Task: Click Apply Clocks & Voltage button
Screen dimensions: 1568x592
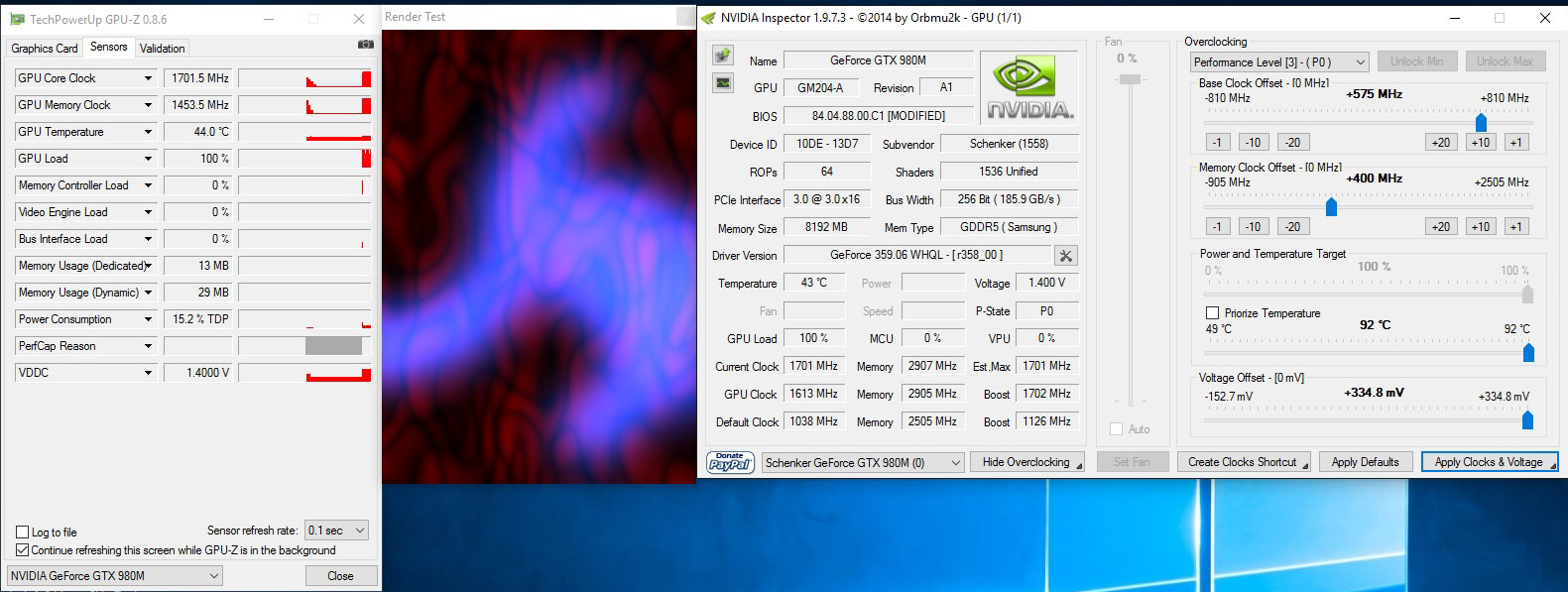Action: point(1490,462)
